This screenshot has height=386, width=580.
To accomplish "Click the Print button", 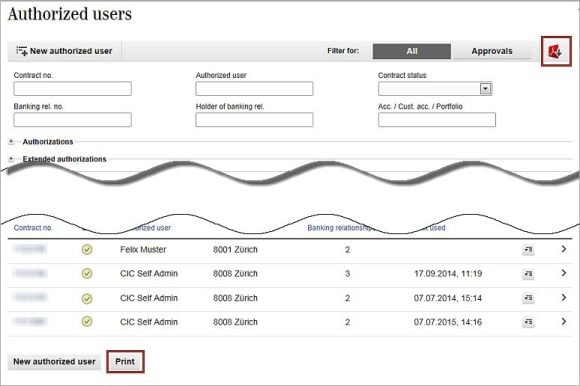I will pos(125,362).
